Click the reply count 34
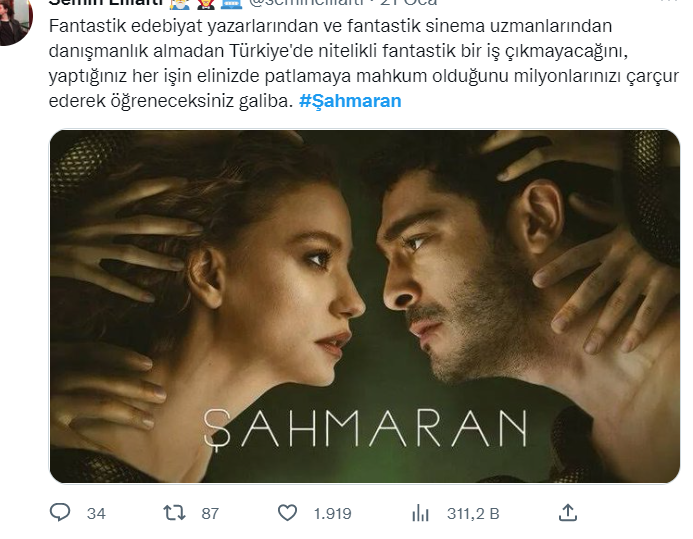Screen dimensions: 693x539 point(96,513)
